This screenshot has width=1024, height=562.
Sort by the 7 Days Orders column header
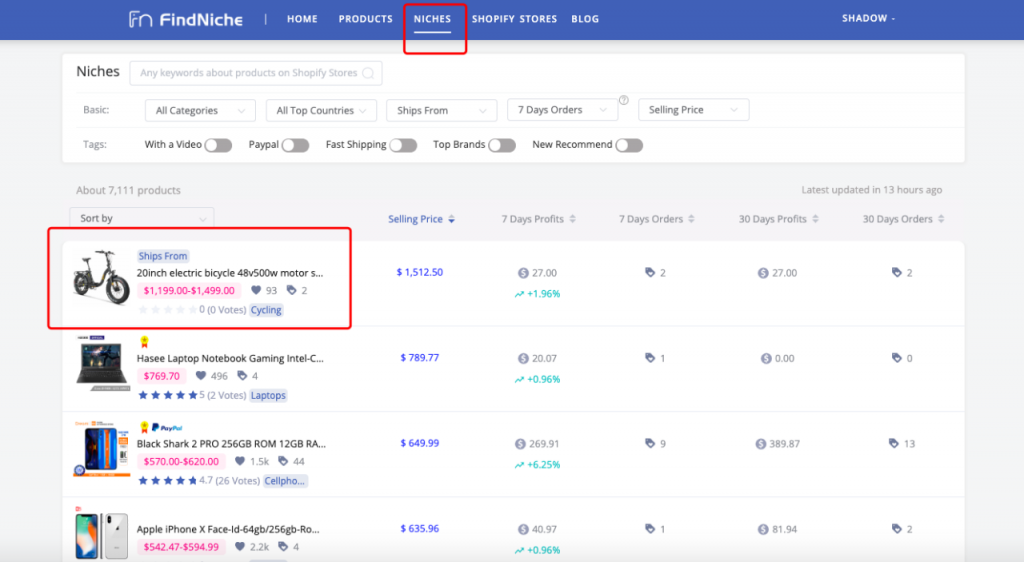(x=656, y=219)
